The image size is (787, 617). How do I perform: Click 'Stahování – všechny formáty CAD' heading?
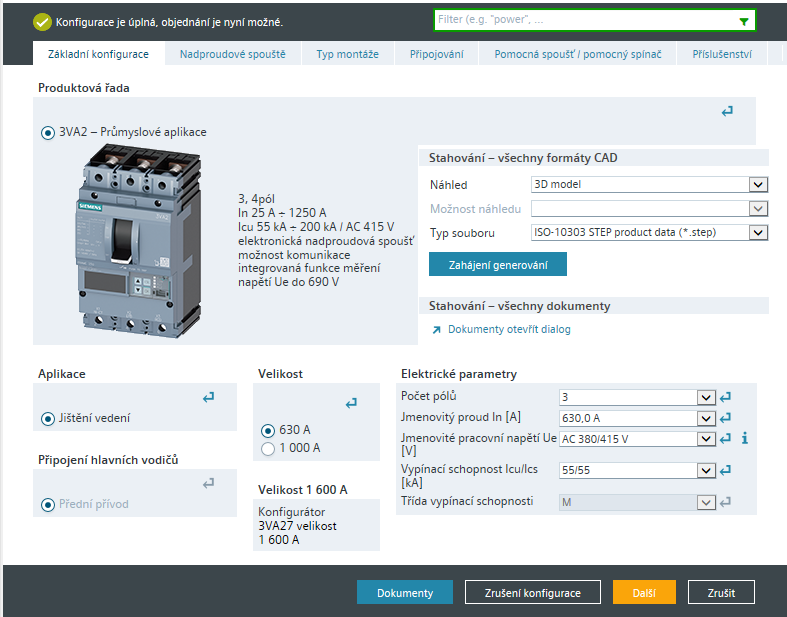[523, 158]
